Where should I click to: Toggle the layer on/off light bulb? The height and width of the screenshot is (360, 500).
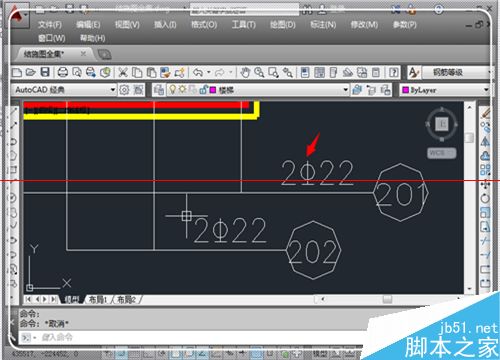coord(173,89)
